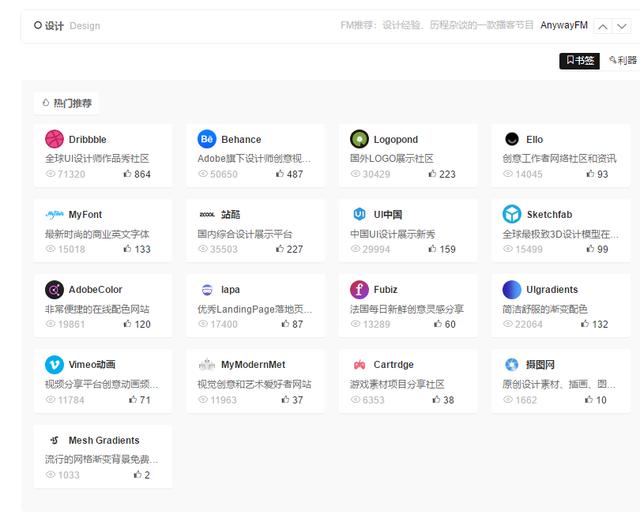Click the AdobeColor wheel icon
640x518 pixels.
click(x=54, y=289)
